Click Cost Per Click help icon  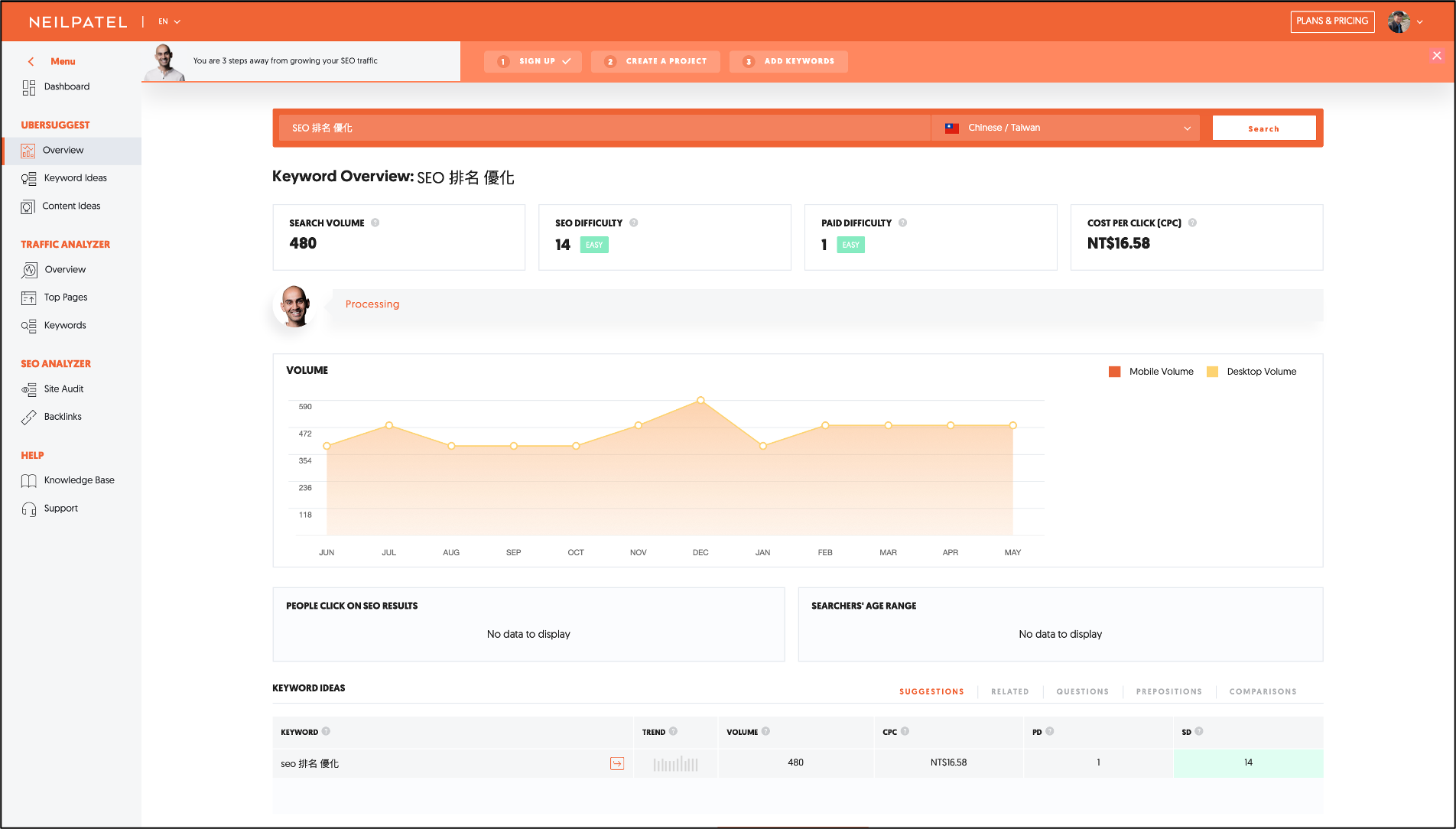[x=1192, y=223]
